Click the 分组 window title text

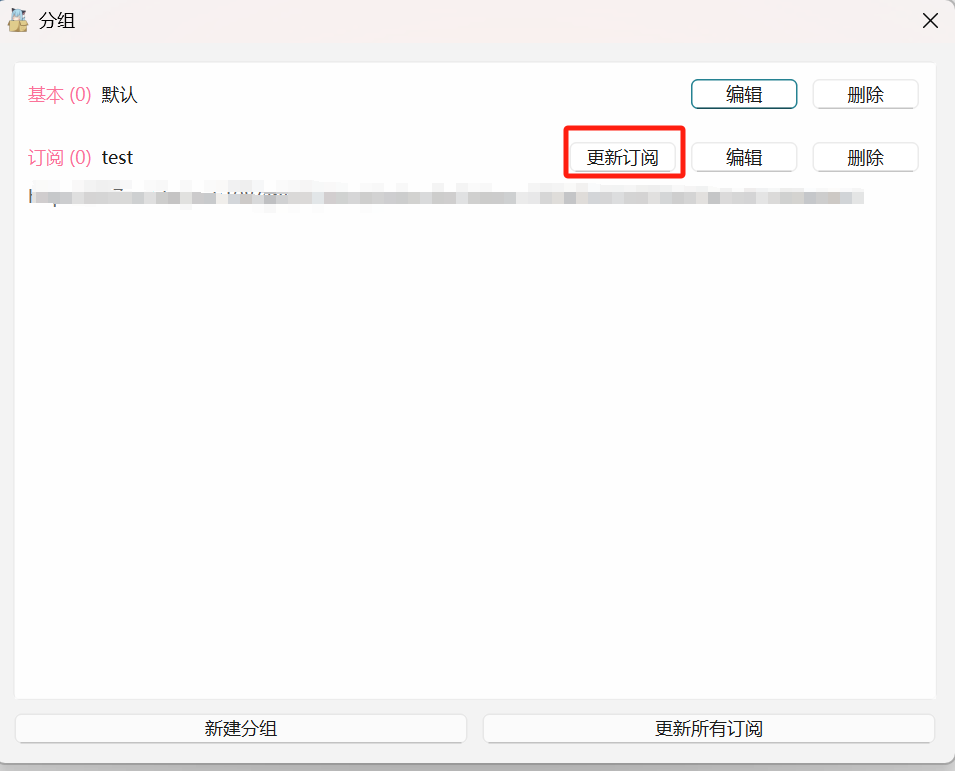[x=57, y=20]
